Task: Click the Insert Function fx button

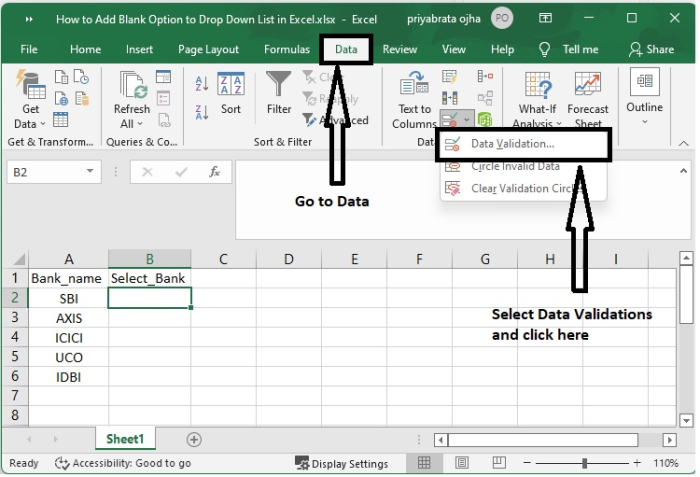Action: pos(215,172)
